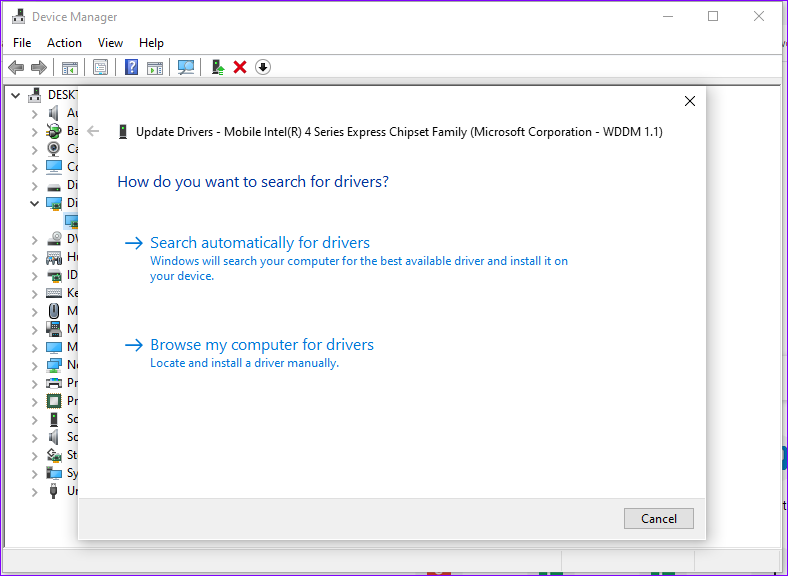Select the DESKT computer root icon

pyautogui.click(x=35, y=94)
